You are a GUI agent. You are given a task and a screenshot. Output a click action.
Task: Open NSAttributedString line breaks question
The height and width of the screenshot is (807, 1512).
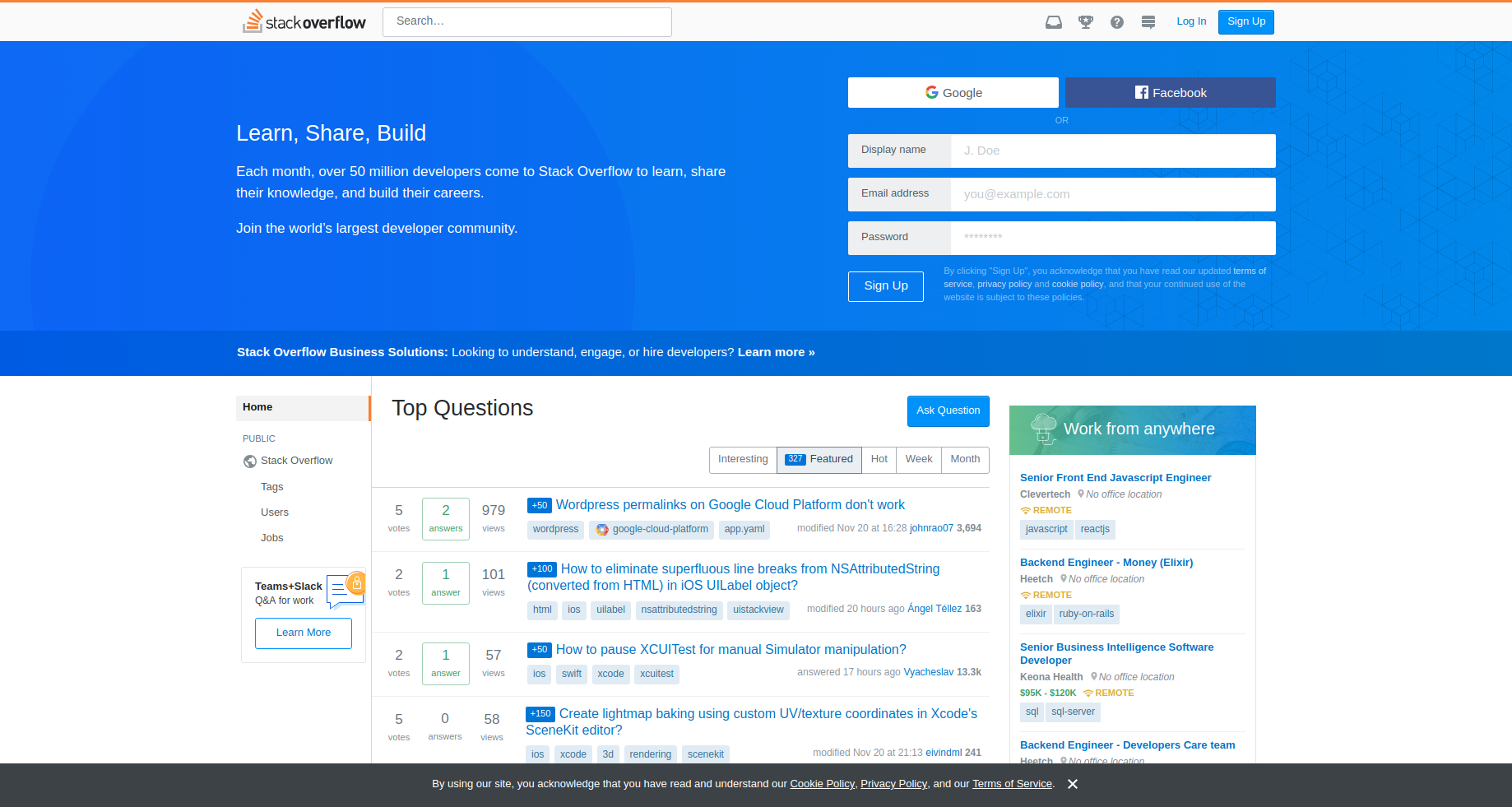pos(733,577)
